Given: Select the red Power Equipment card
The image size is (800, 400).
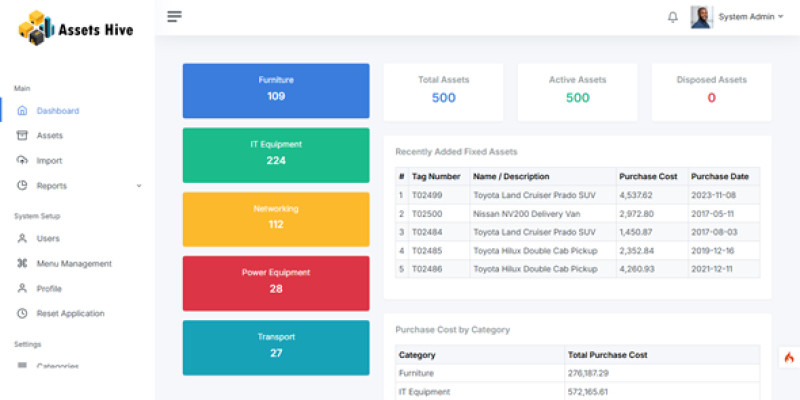Looking at the screenshot, I should click(276, 282).
